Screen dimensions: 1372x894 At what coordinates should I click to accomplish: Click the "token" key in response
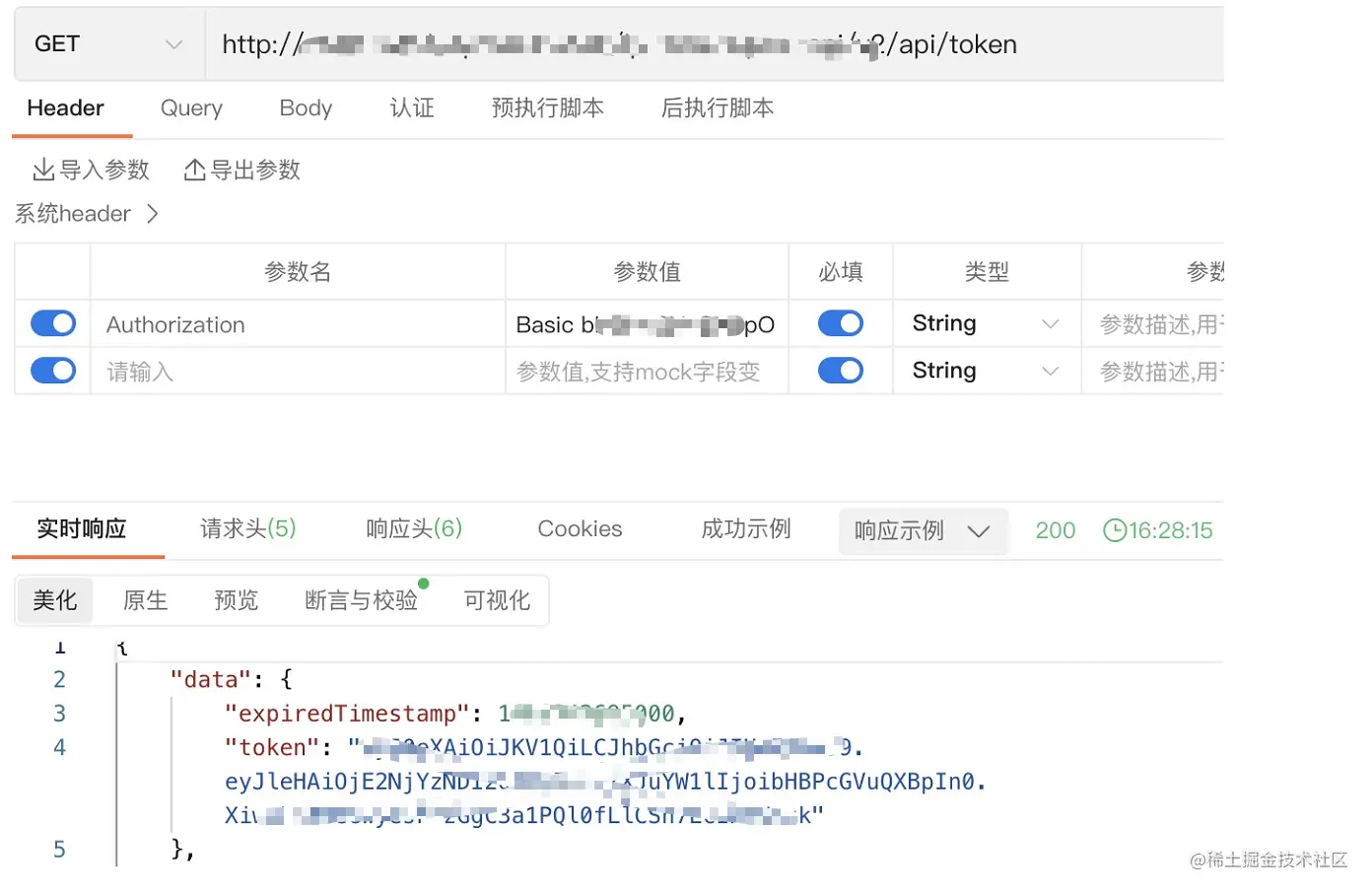pyautogui.click(x=271, y=748)
